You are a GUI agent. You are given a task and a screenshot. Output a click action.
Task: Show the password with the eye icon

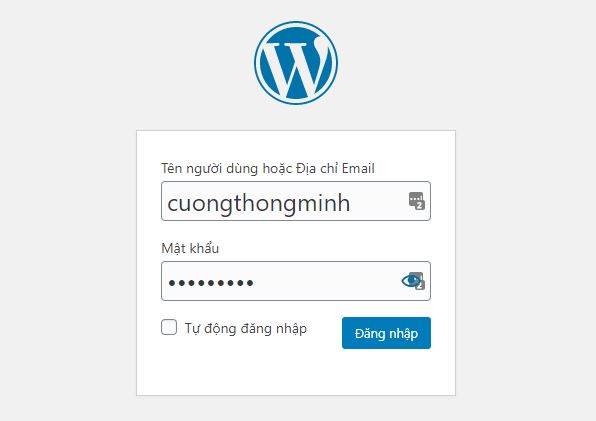click(x=410, y=281)
